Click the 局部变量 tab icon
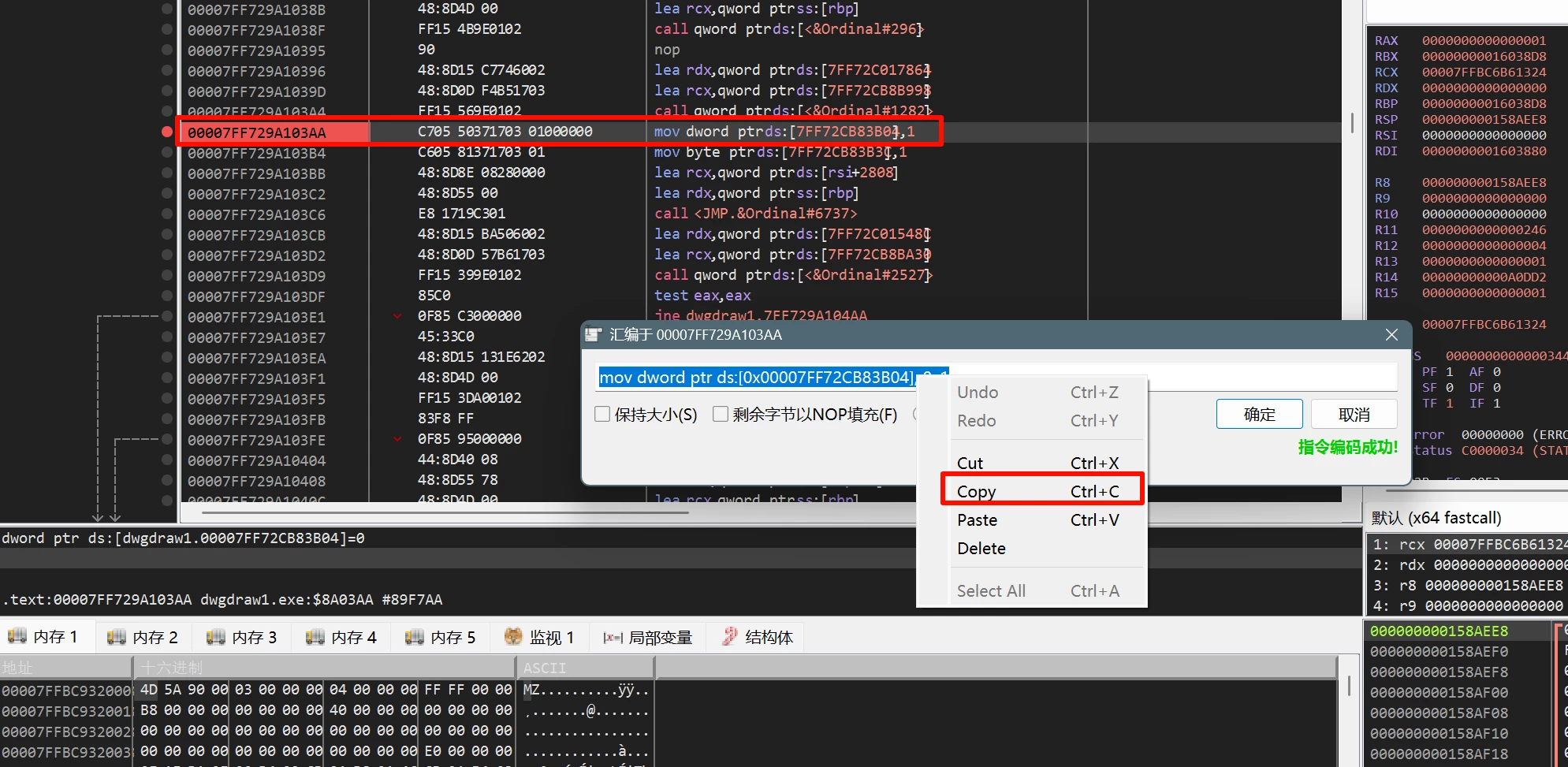The image size is (1568, 767). [x=613, y=638]
